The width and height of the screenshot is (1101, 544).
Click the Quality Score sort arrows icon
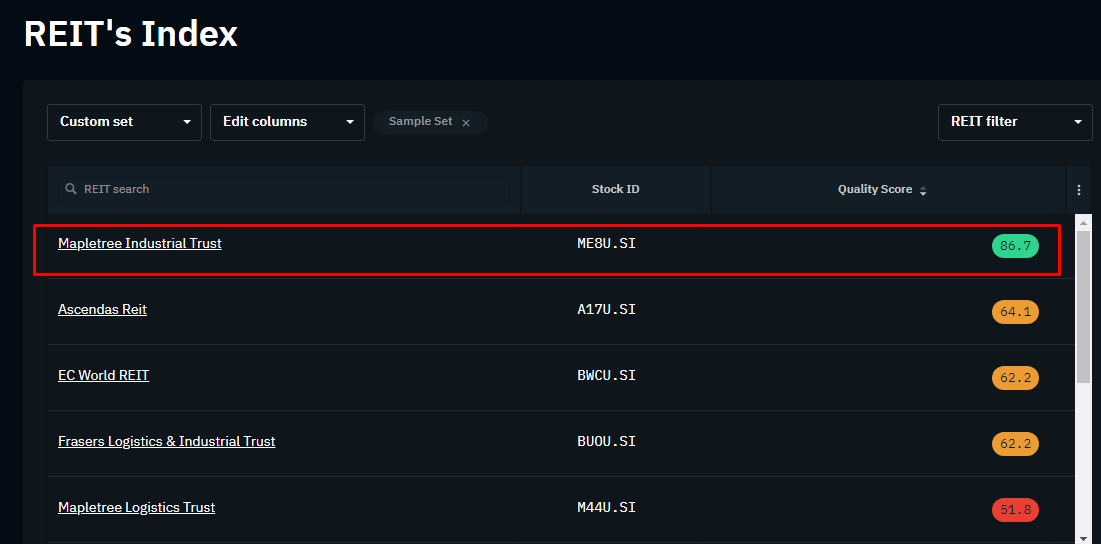point(923,191)
